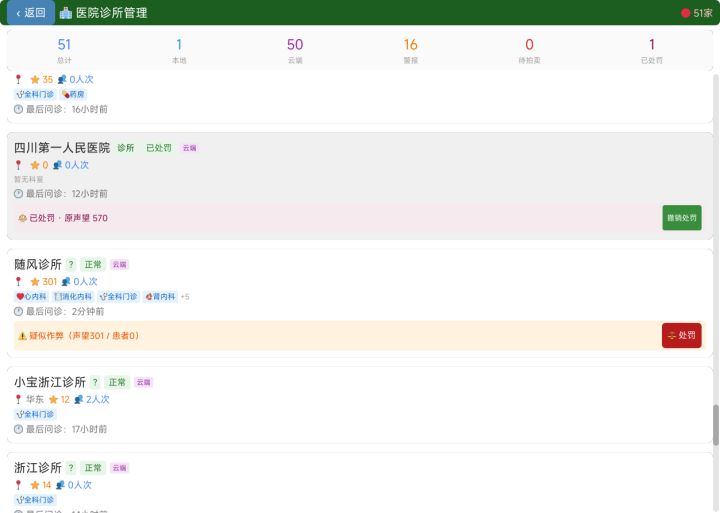Filter by 待拍卖 count 0
Image resolution: width=720 pixels, height=513 pixels.
coord(529,50)
